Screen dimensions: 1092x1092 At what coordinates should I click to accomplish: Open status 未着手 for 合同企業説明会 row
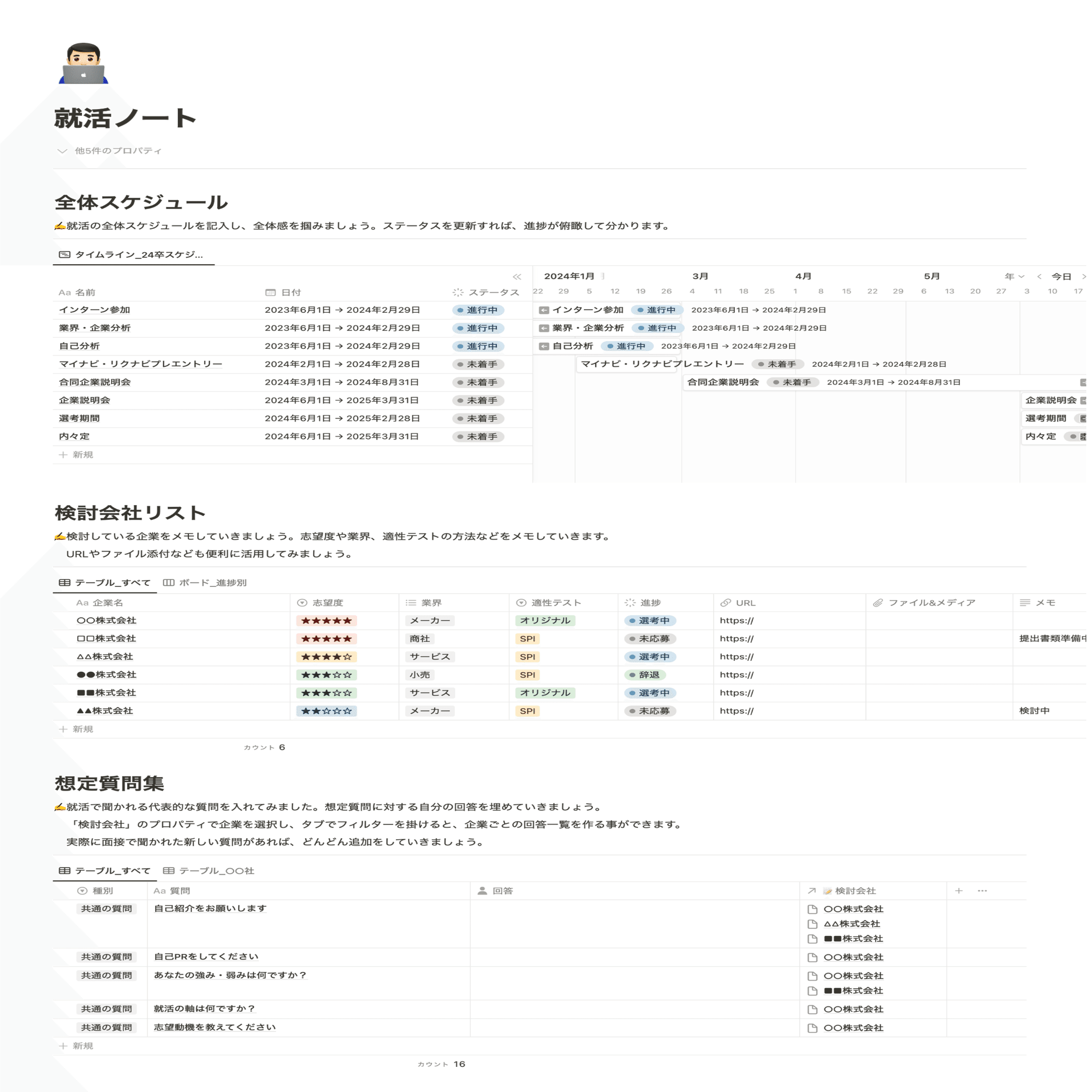click(478, 383)
